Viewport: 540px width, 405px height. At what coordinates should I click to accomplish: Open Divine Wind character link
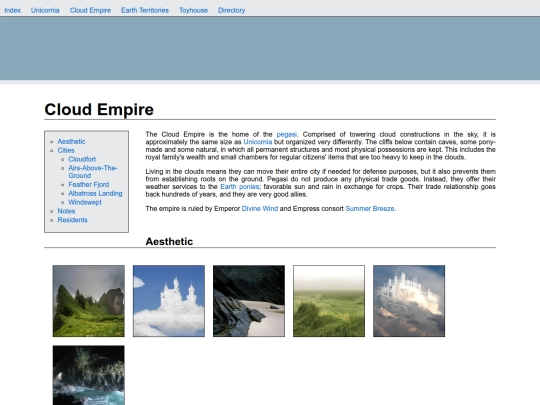click(260, 209)
